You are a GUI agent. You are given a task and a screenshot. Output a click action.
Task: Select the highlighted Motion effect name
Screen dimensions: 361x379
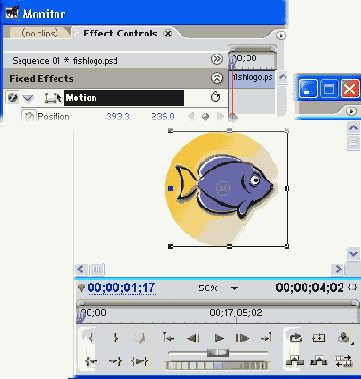(124, 98)
